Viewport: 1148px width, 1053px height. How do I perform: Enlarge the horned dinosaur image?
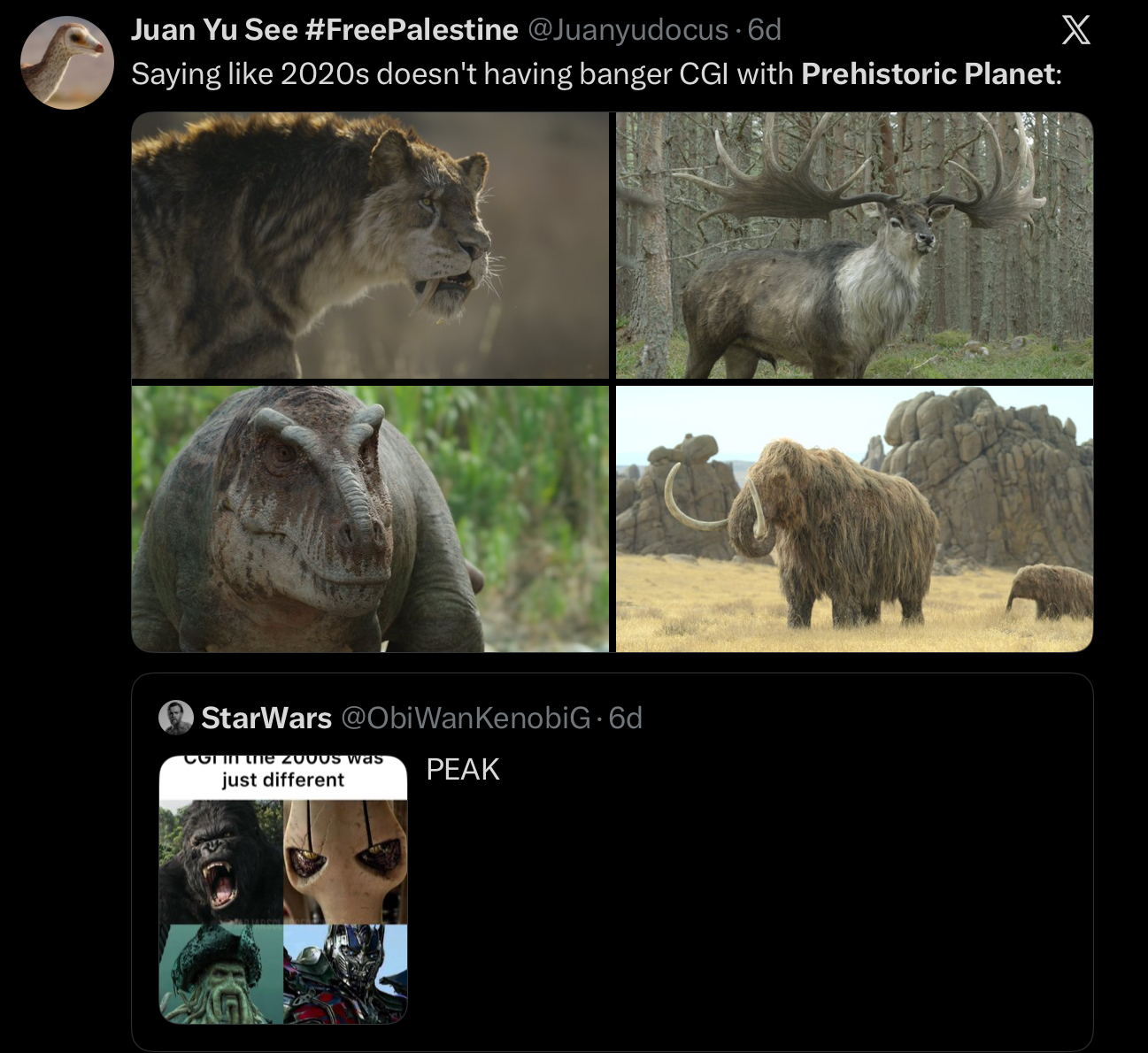coord(370,519)
